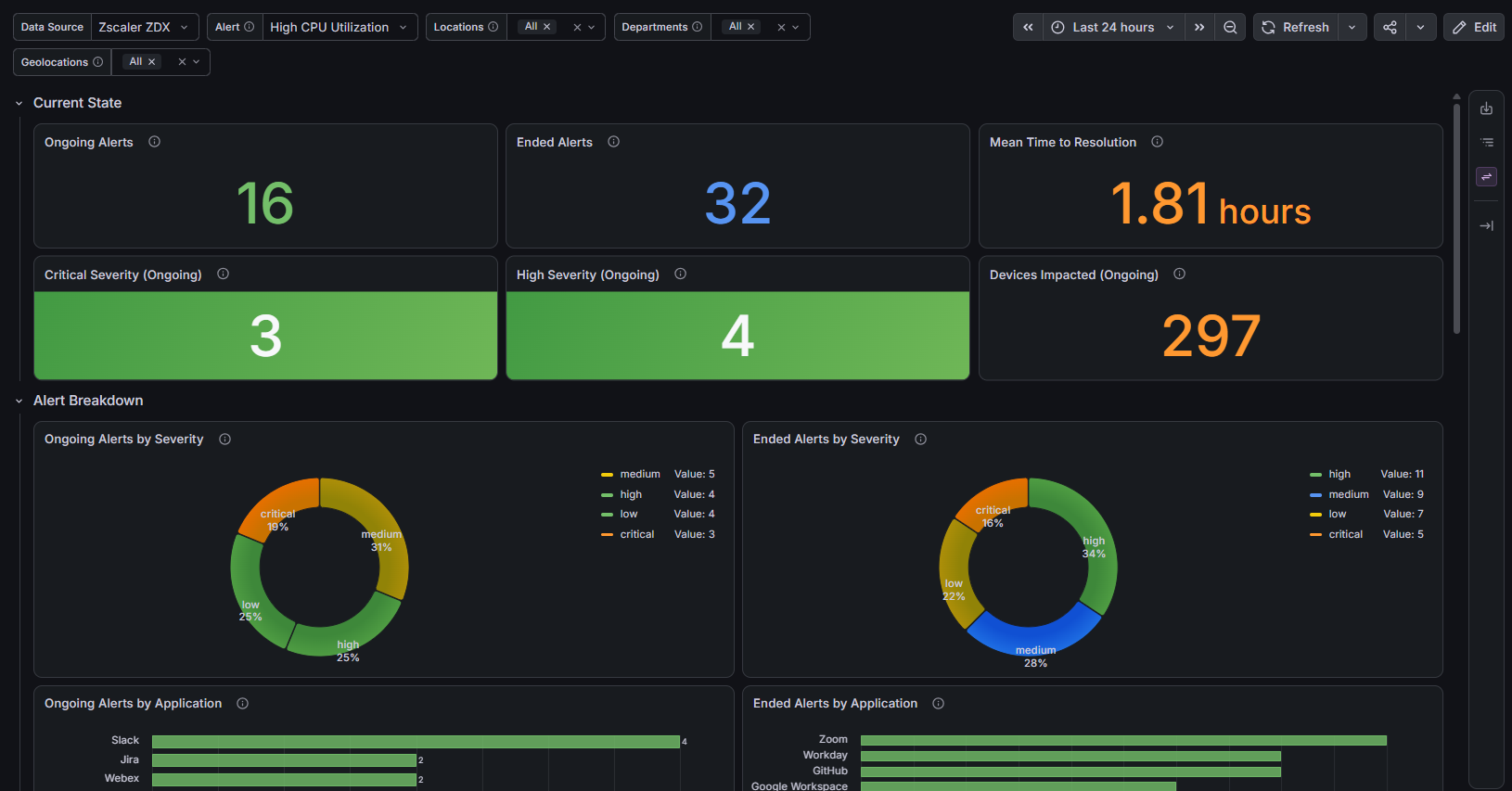
Task: Click the Locations variable info icon
Action: point(493,27)
